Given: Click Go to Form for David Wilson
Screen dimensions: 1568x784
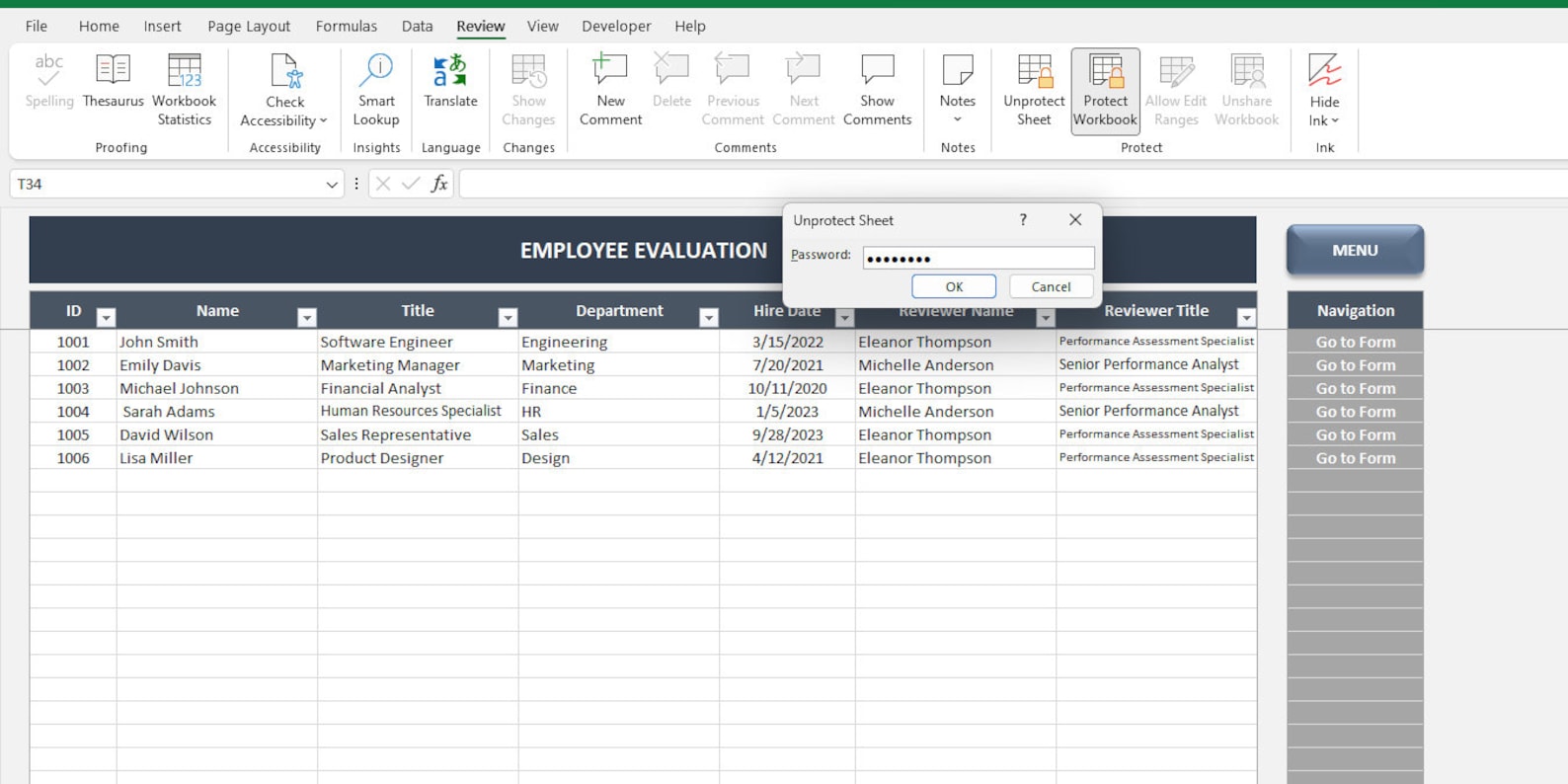Looking at the screenshot, I should click(x=1356, y=434).
